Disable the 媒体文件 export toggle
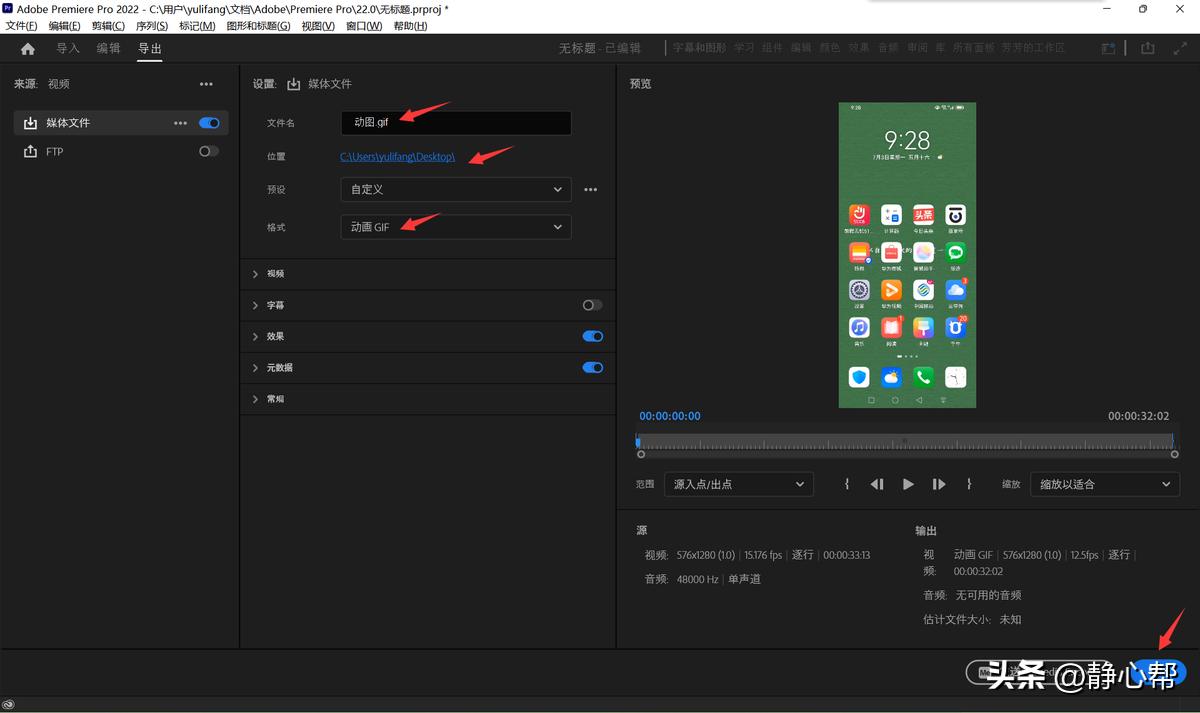 point(209,123)
